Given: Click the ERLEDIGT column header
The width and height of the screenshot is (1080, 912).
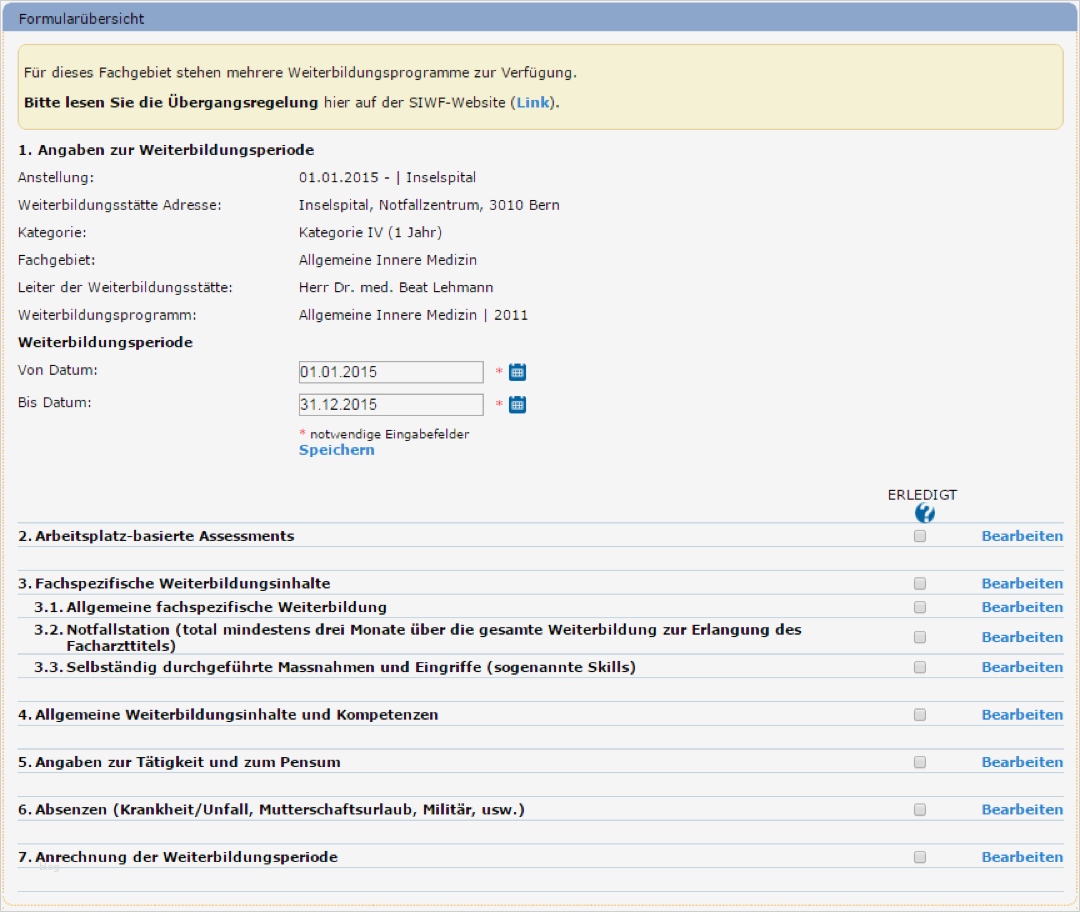Looking at the screenshot, I should (922, 495).
